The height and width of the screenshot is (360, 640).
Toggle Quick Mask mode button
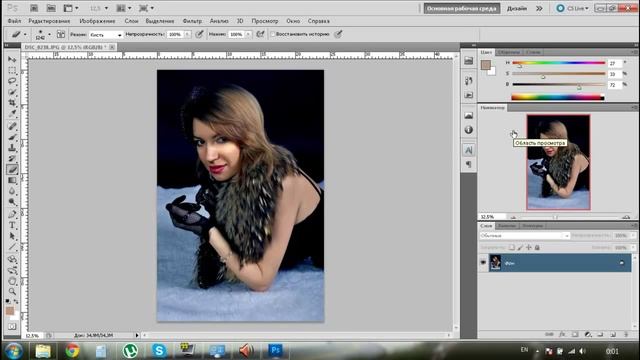pos(12,327)
